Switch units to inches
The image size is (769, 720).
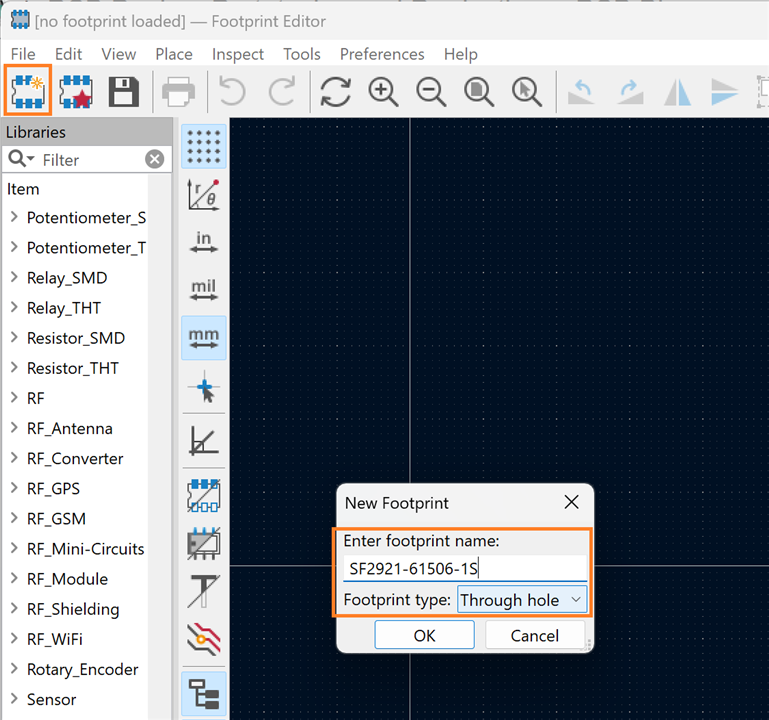(x=204, y=242)
